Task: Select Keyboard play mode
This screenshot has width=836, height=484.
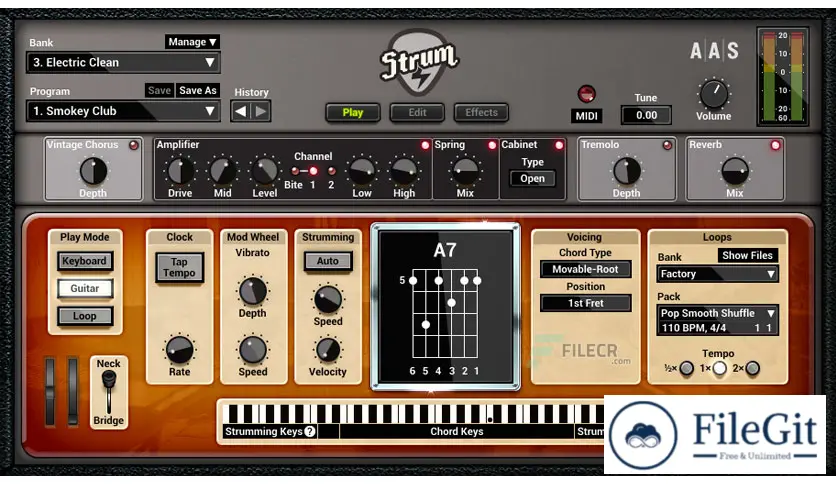Action: point(84,261)
